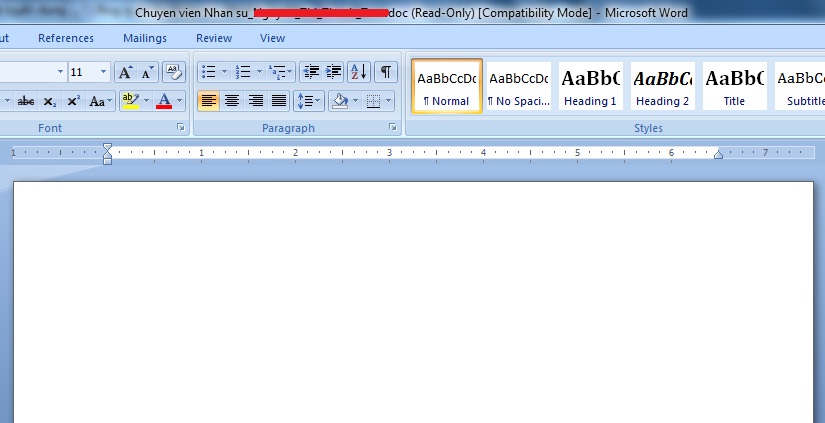The height and width of the screenshot is (423, 825).
Task: Click the Clear Formatting eraser icon
Action: pos(174,72)
